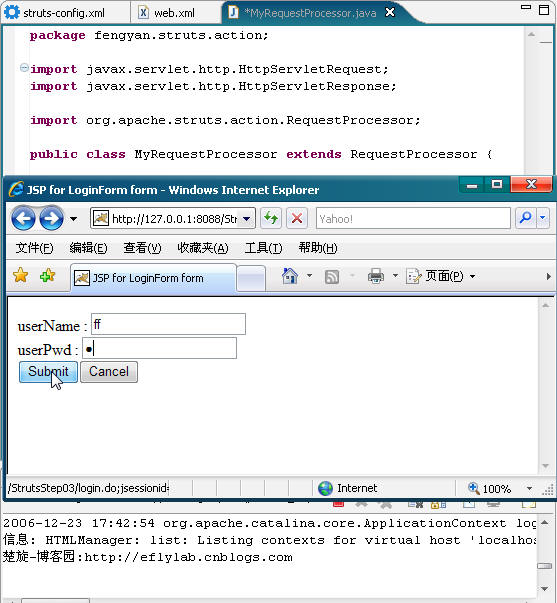Click the magnifier Search icon
The height and width of the screenshot is (603, 557).
525,218
